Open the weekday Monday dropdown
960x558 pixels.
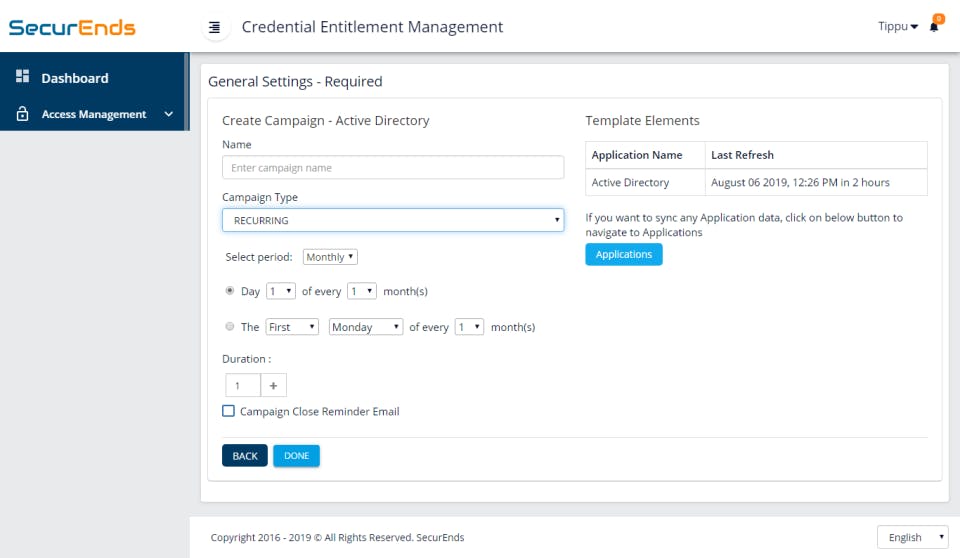point(366,327)
